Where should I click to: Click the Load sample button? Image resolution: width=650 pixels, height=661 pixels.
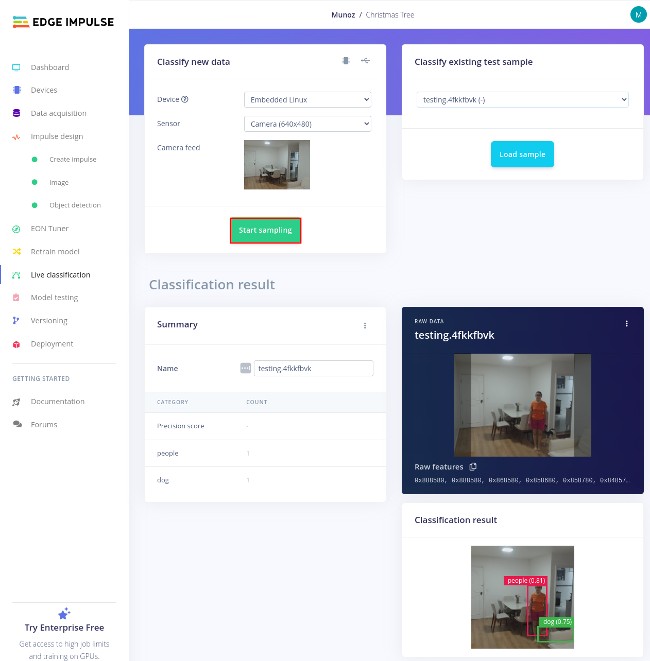click(521, 154)
